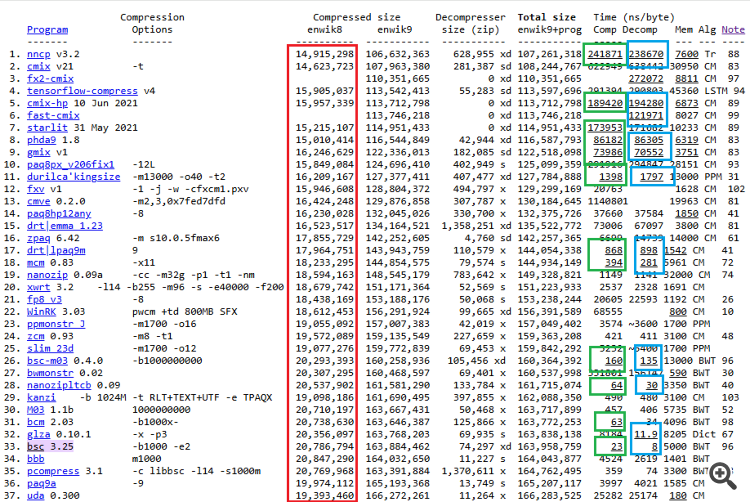Open the pcompress program link

click(53, 471)
